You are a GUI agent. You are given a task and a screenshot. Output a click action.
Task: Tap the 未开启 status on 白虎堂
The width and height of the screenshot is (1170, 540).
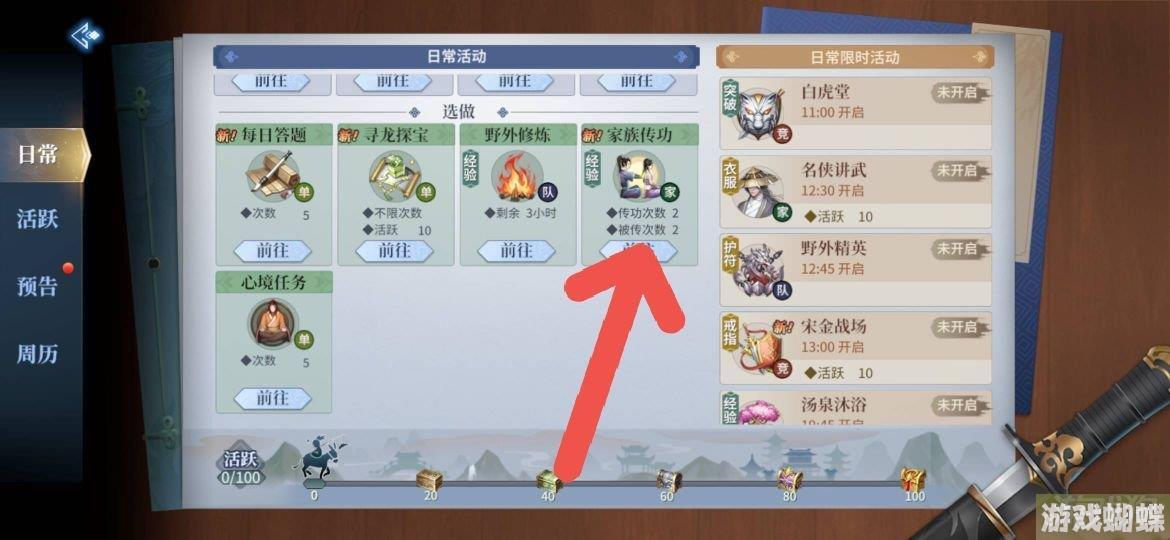tap(959, 92)
